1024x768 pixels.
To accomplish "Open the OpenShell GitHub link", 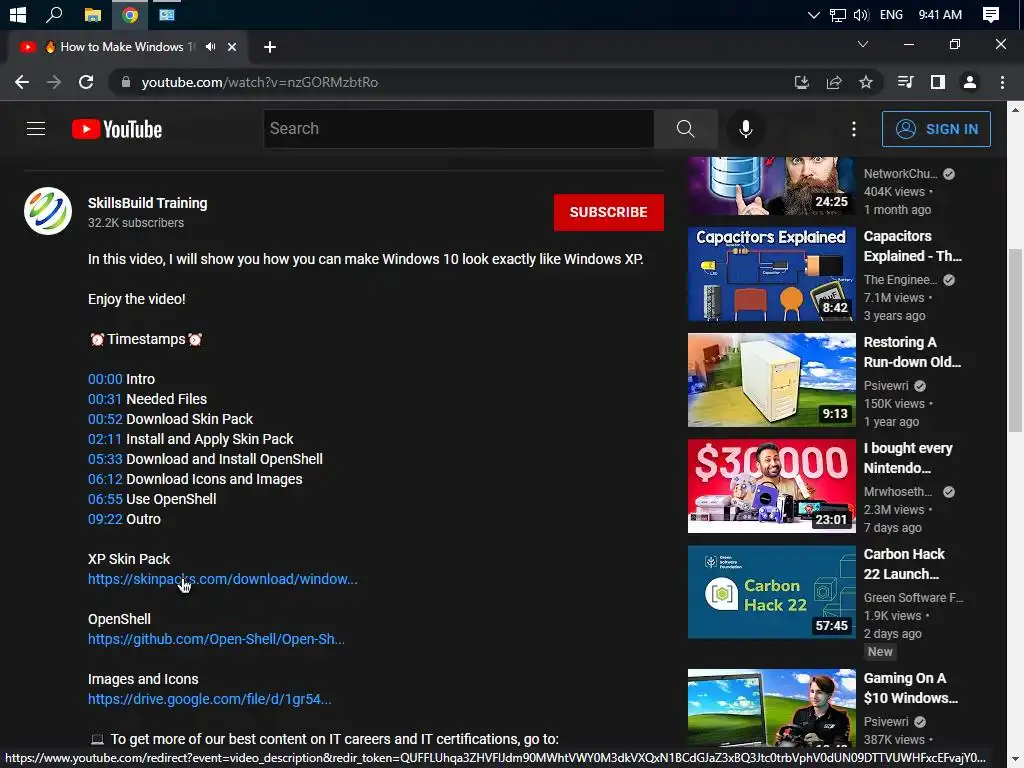I will point(216,639).
